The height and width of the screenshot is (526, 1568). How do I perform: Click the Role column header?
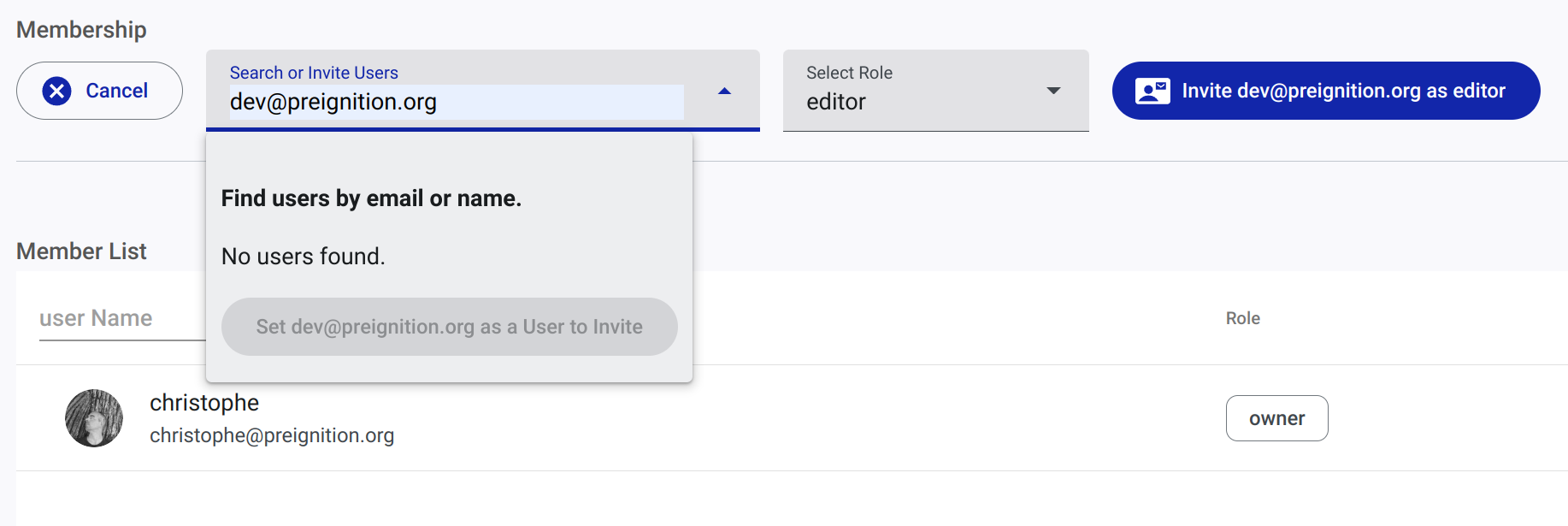coord(1242,318)
